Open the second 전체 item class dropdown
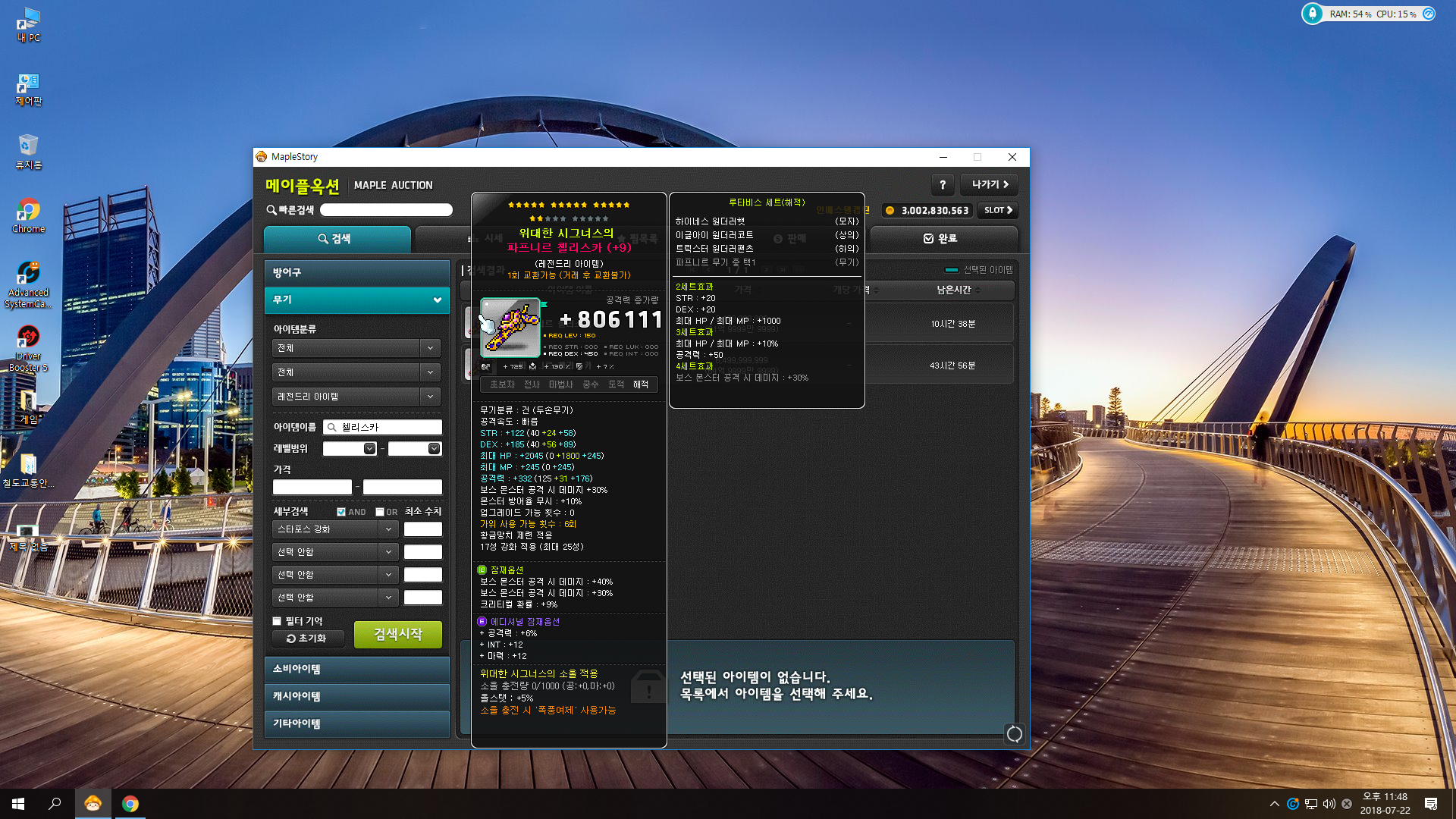The image size is (1456, 819). coord(356,372)
